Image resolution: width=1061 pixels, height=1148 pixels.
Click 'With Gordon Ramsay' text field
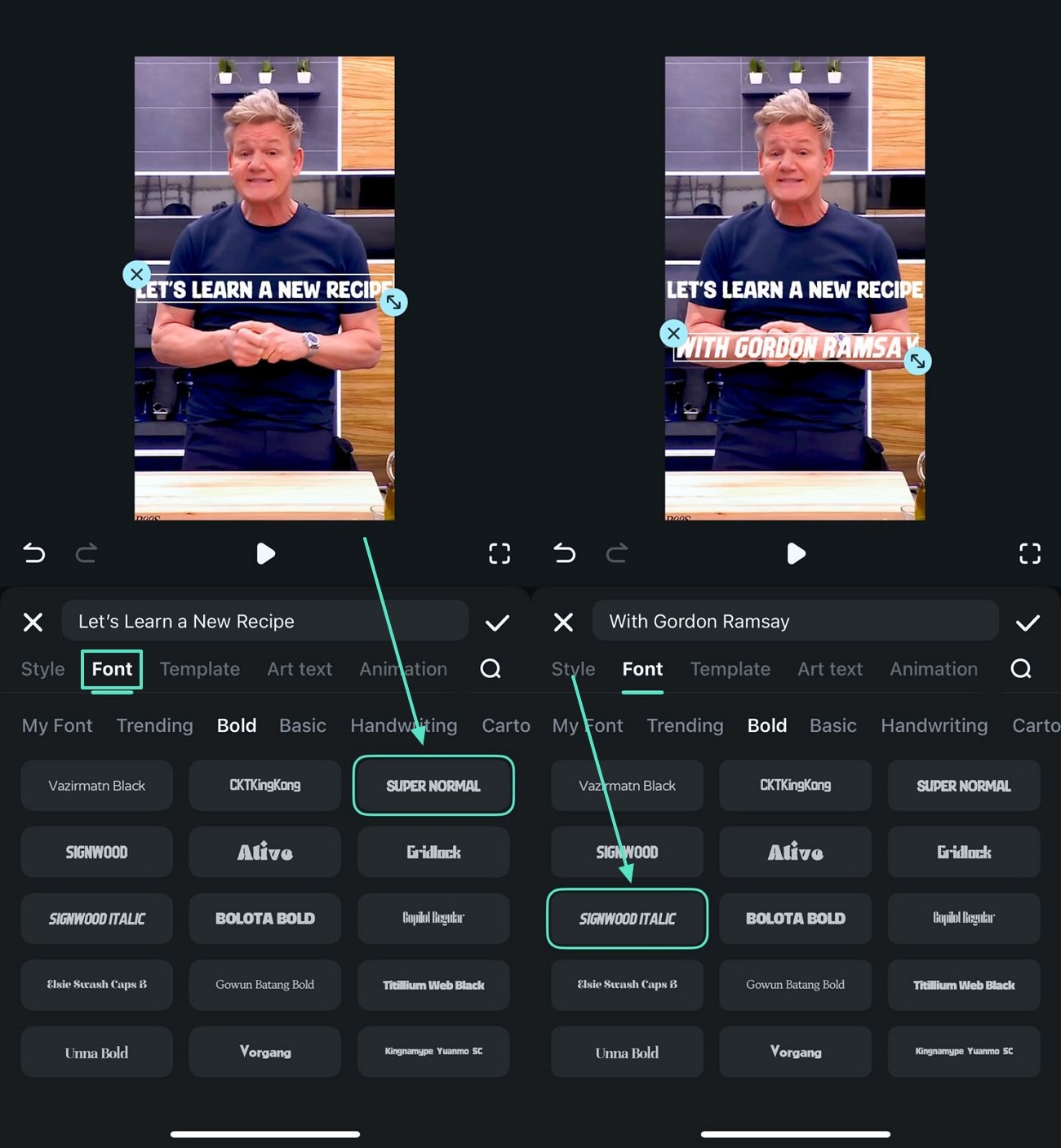[x=796, y=621]
